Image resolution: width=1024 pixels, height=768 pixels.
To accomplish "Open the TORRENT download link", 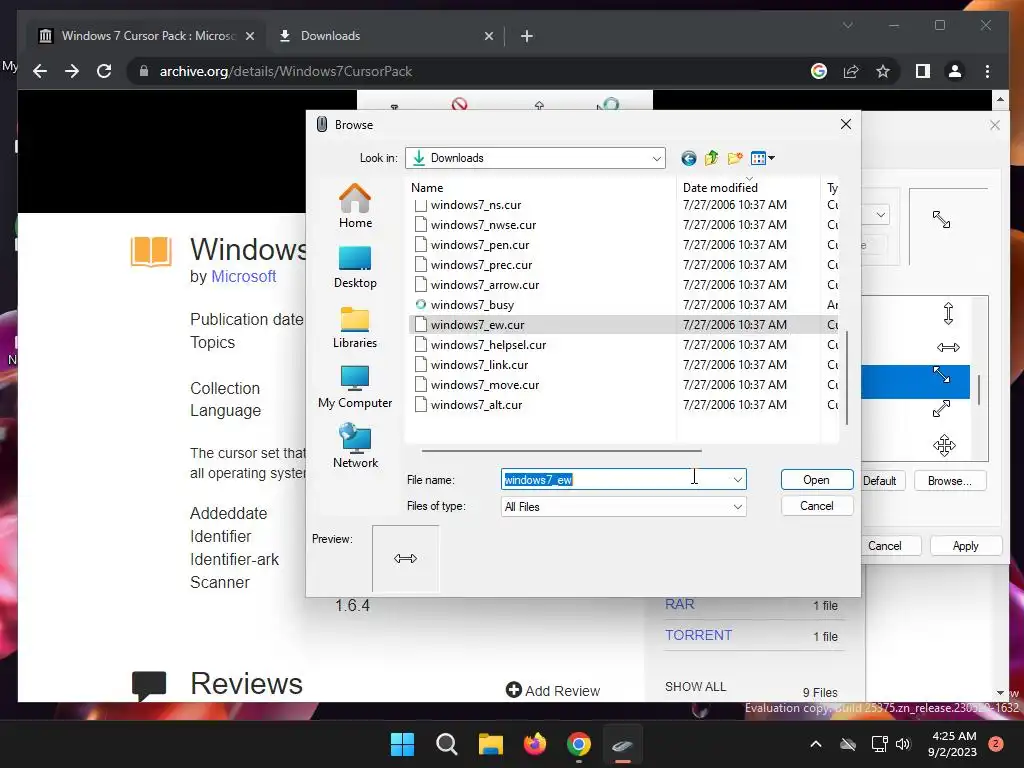I will click(698, 635).
